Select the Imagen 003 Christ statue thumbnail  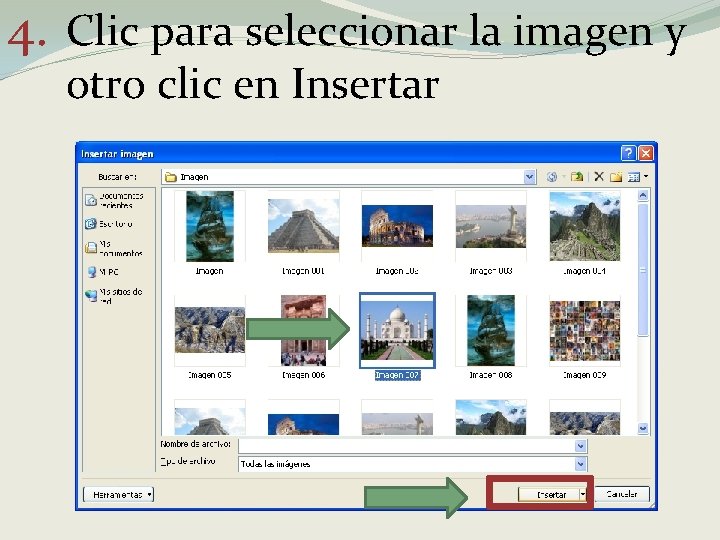491,226
